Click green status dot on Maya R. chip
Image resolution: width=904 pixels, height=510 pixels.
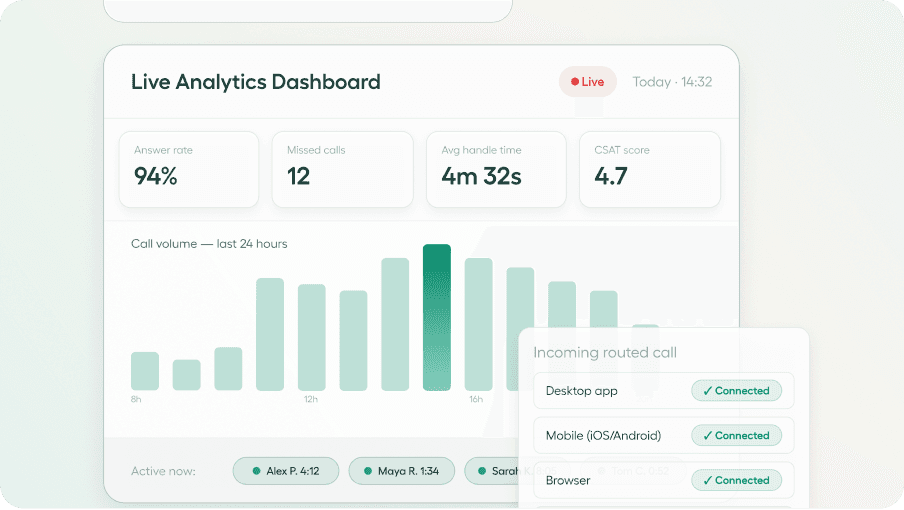[x=368, y=471]
